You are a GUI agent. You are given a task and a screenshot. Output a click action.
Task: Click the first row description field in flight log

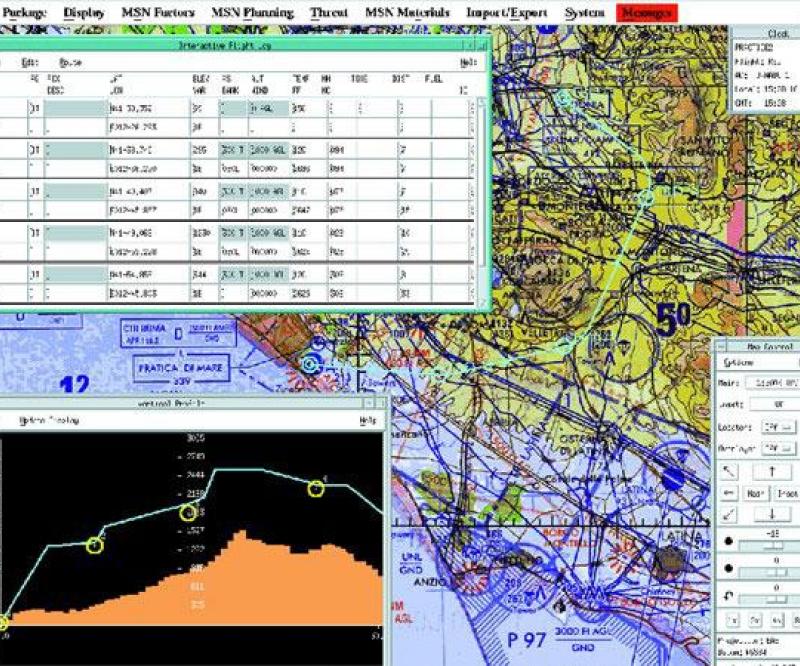76,107
